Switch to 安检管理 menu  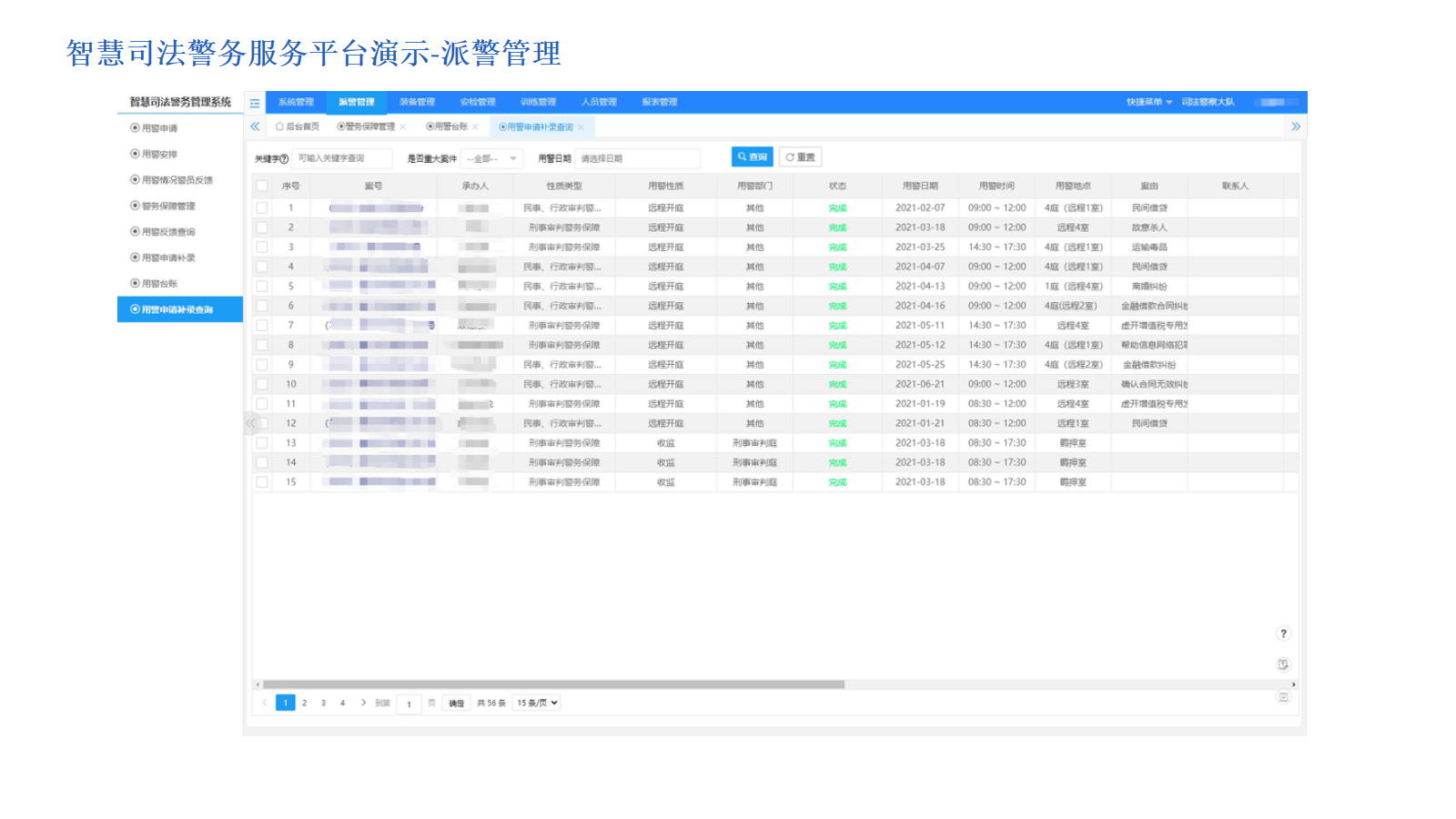[x=478, y=102]
